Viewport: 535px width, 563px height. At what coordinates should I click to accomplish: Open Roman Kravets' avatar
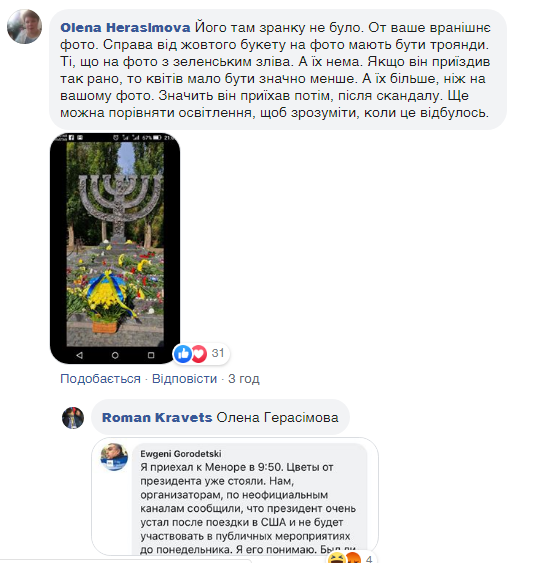73,418
